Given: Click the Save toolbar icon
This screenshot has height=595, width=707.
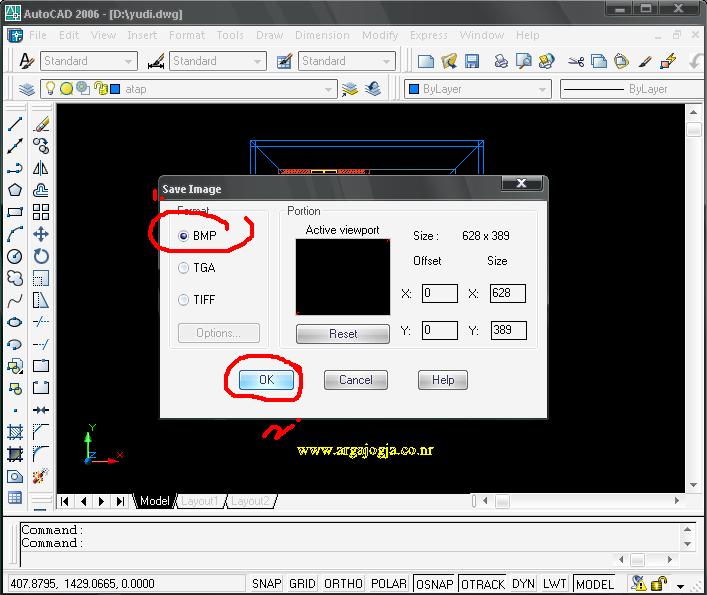Looking at the screenshot, I should click(472, 61).
